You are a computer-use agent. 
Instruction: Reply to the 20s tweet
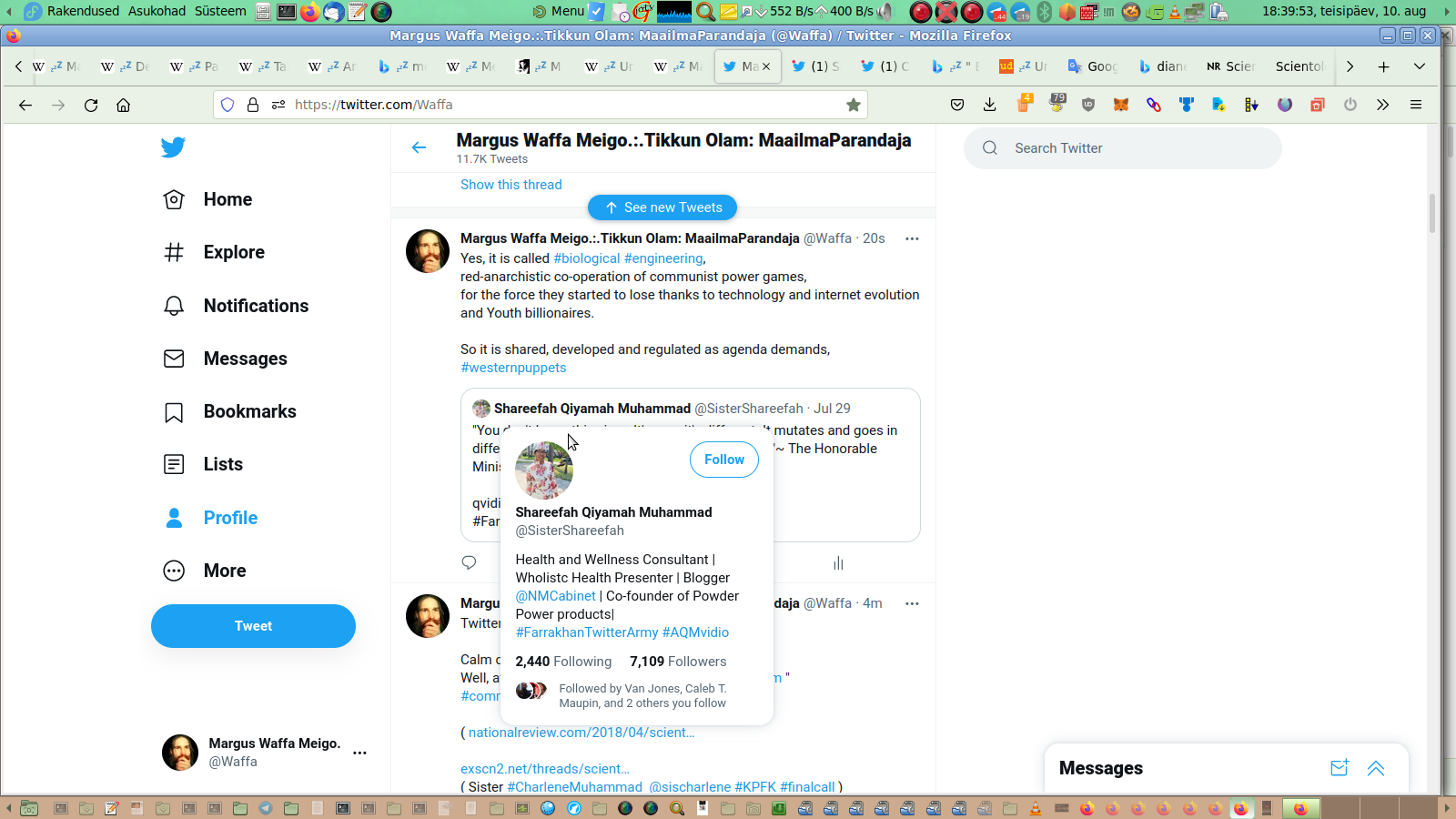[x=469, y=563]
